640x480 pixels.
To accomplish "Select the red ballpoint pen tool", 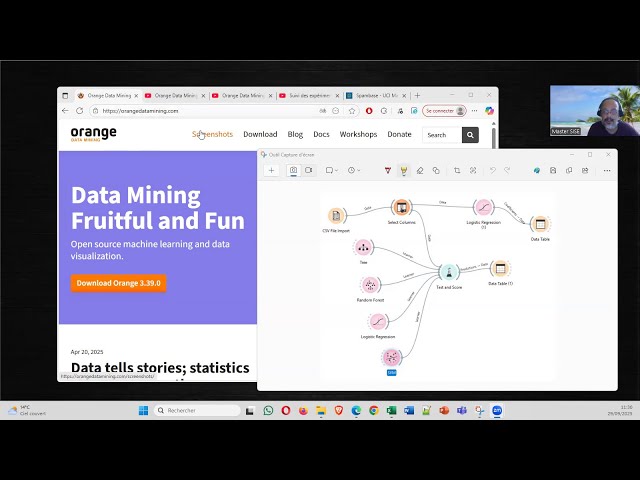I will point(388,170).
